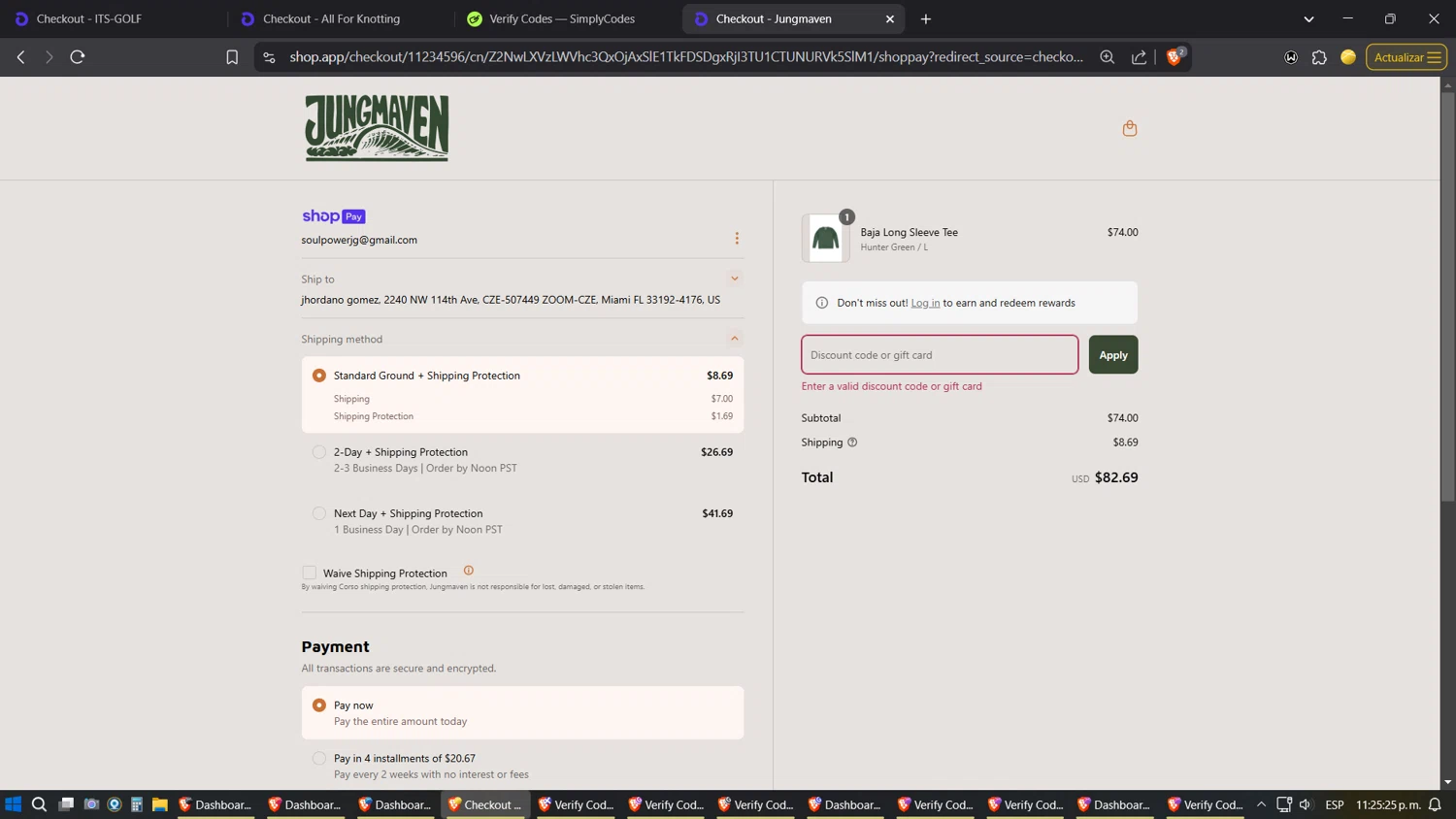Select 2-Day + Shipping Protection option
Viewport: 1456px width, 819px height.
coord(319,452)
